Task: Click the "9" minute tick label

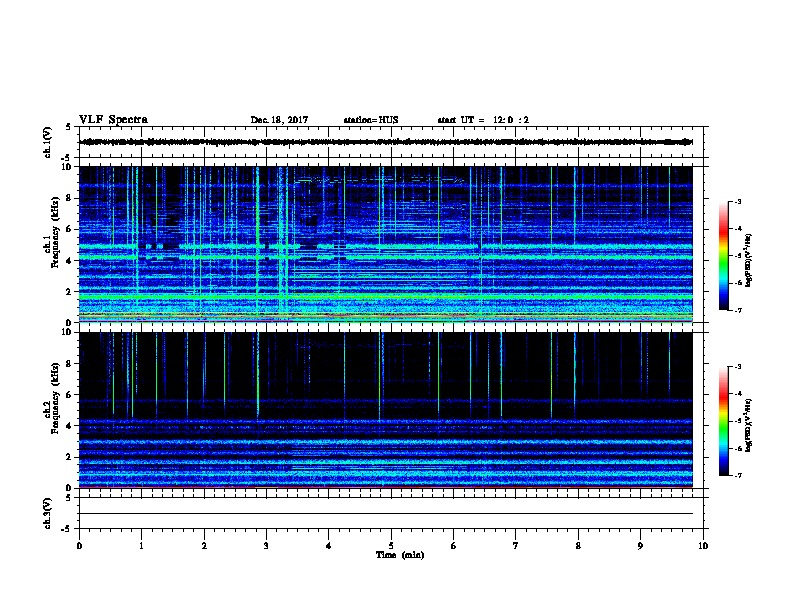Action: (640, 546)
